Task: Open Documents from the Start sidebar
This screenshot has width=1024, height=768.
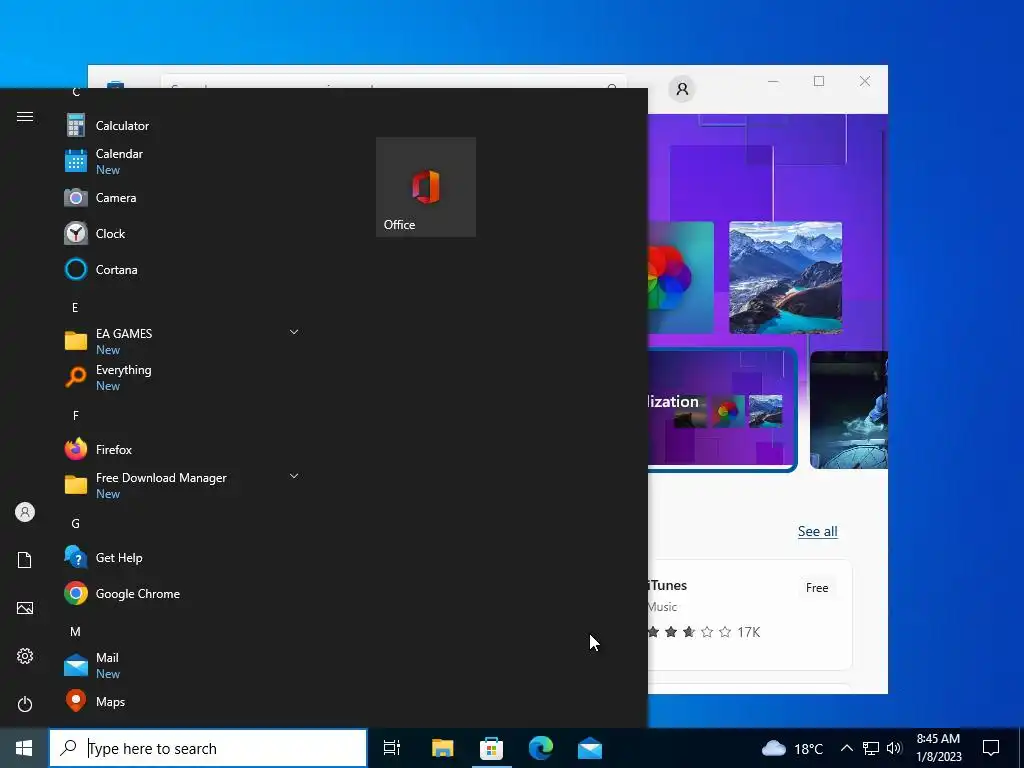Action: [25, 560]
